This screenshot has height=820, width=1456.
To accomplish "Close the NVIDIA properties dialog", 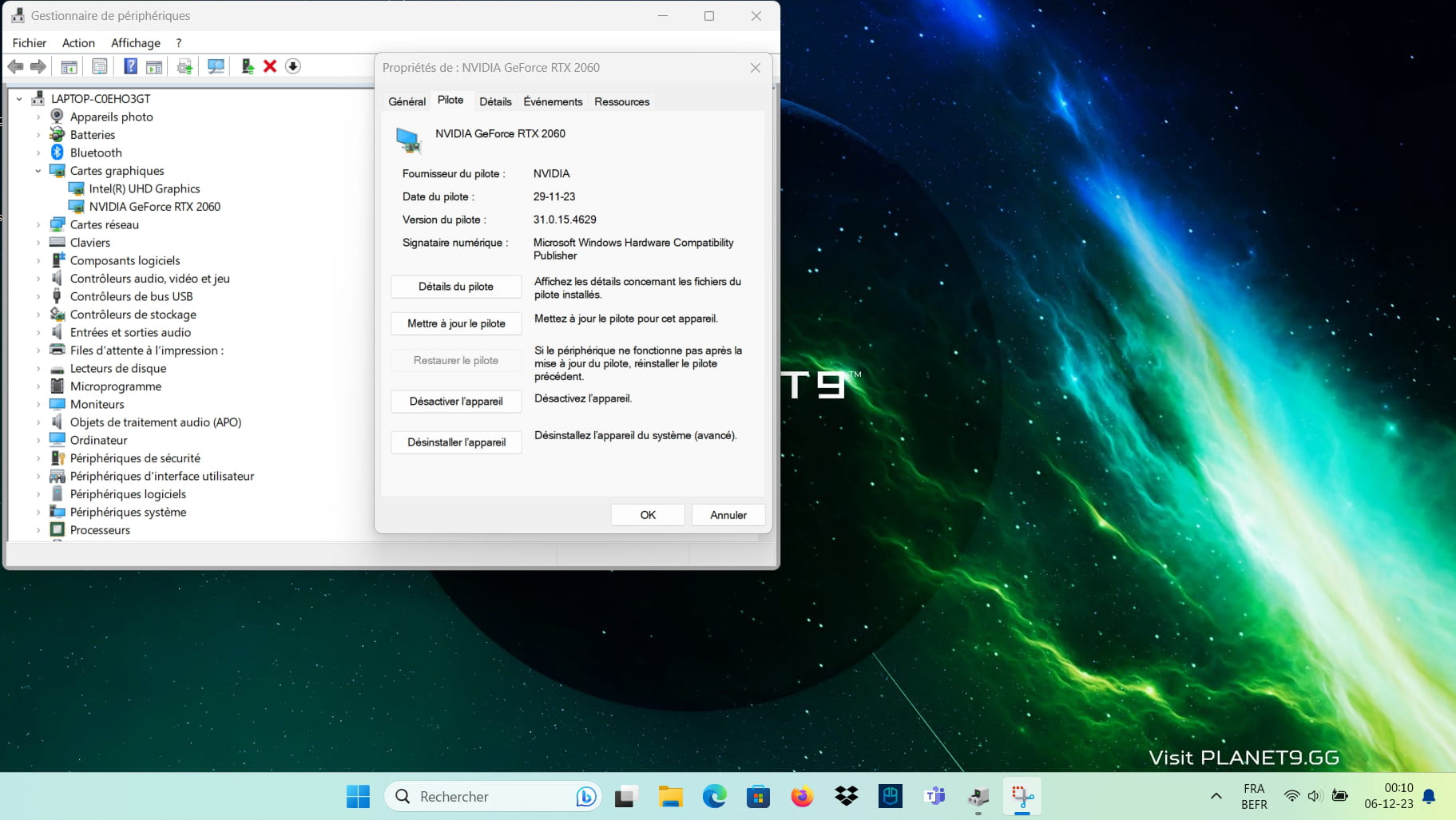I will pyautogui.click(x=755, y=68).
